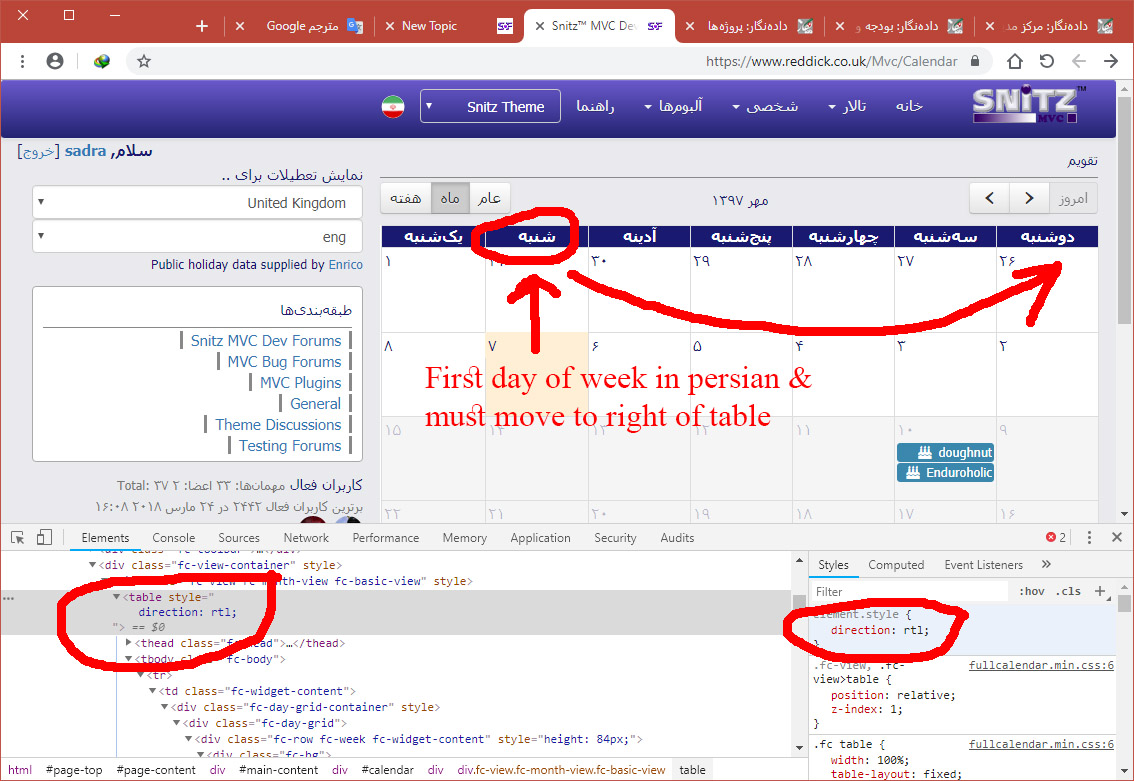Switch calendar to هفته (week) view
Screen dimensions: 1134x781
pyautogui.click(x=405, y=198)
